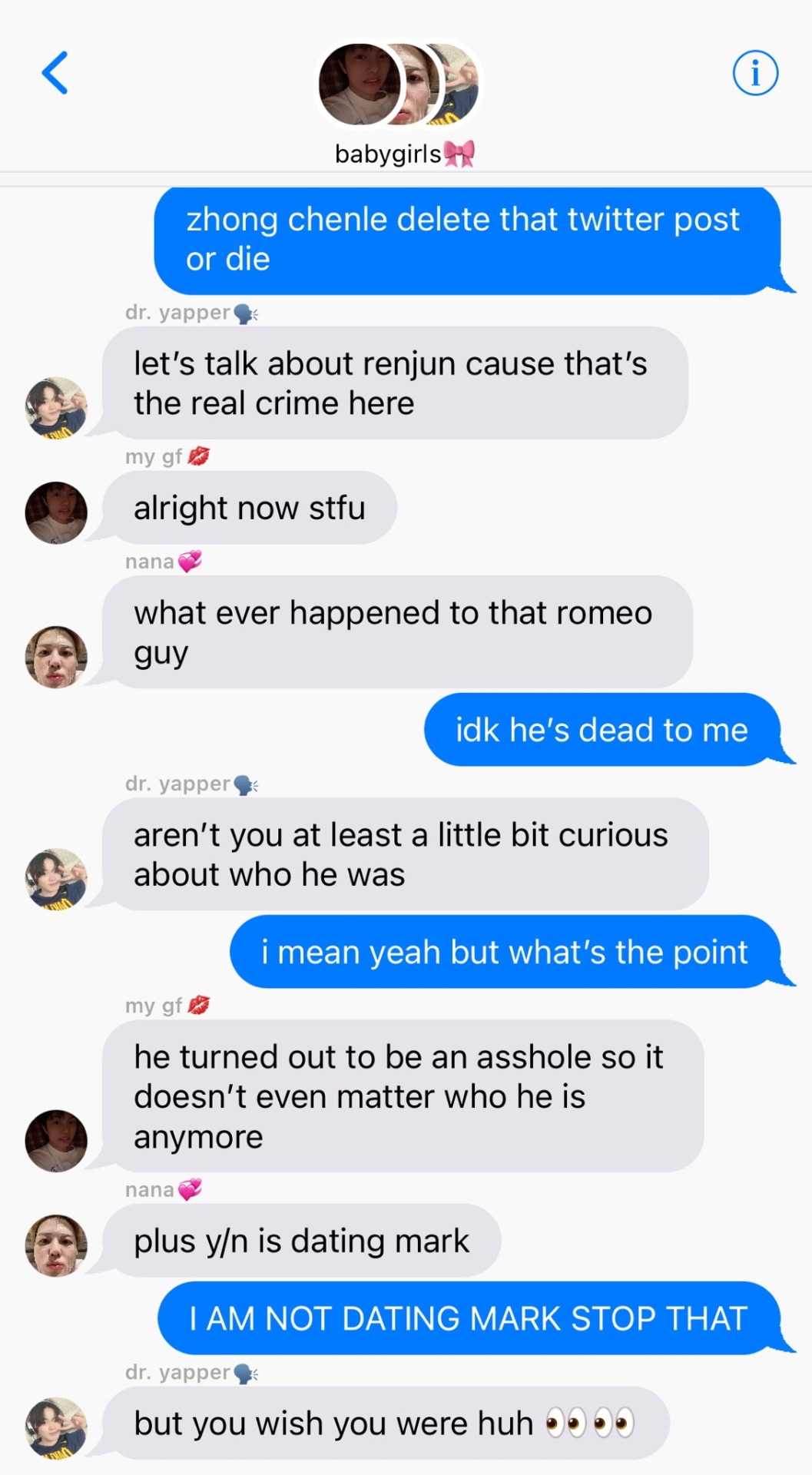812x1475 pixels.
Task: Select 'I AM NOT DATING MARK STOP THAT' bubble
Action: tap(469, 1318)
